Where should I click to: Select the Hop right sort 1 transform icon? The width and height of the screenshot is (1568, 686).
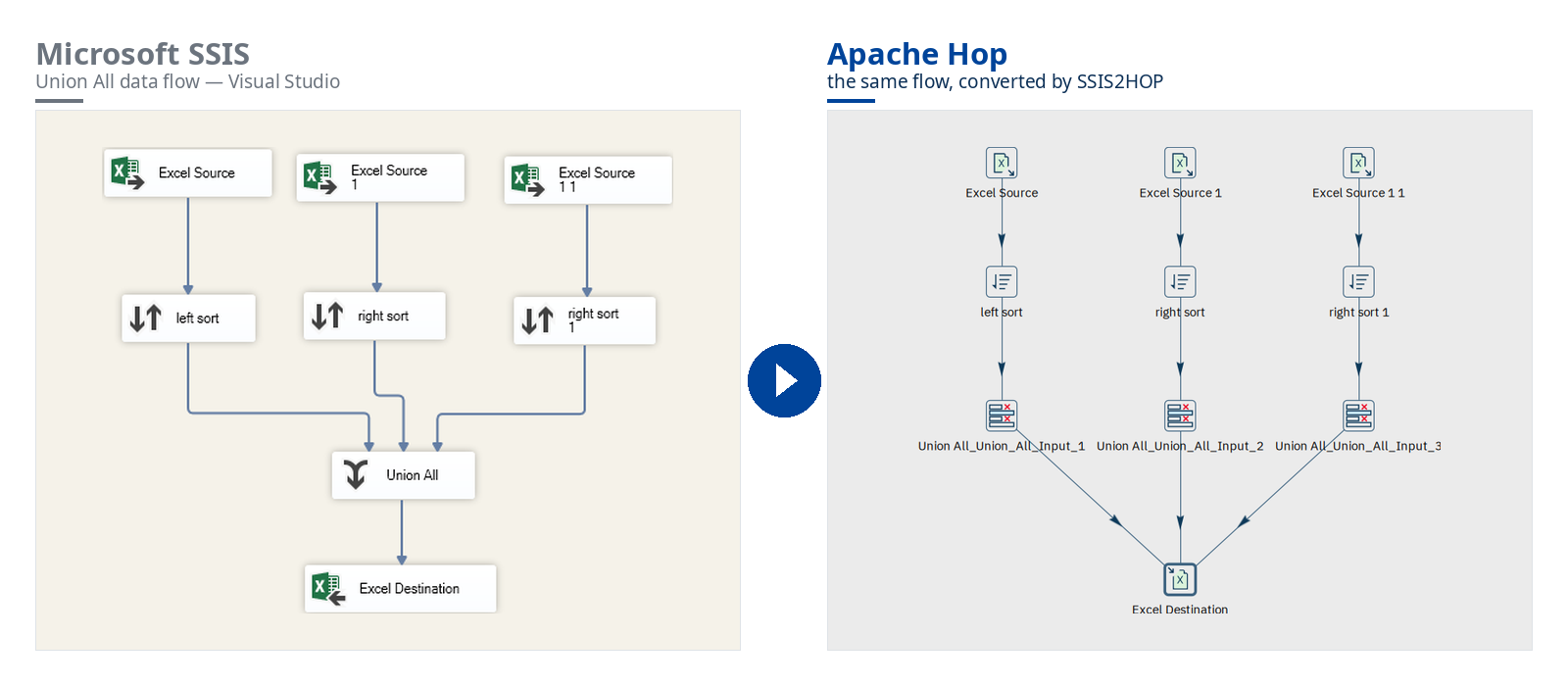click(1358, 282)
